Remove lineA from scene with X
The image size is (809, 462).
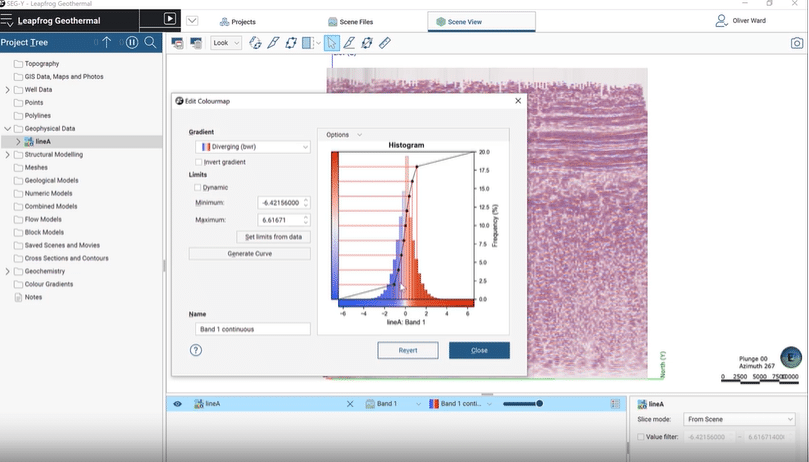click(350, 404)
